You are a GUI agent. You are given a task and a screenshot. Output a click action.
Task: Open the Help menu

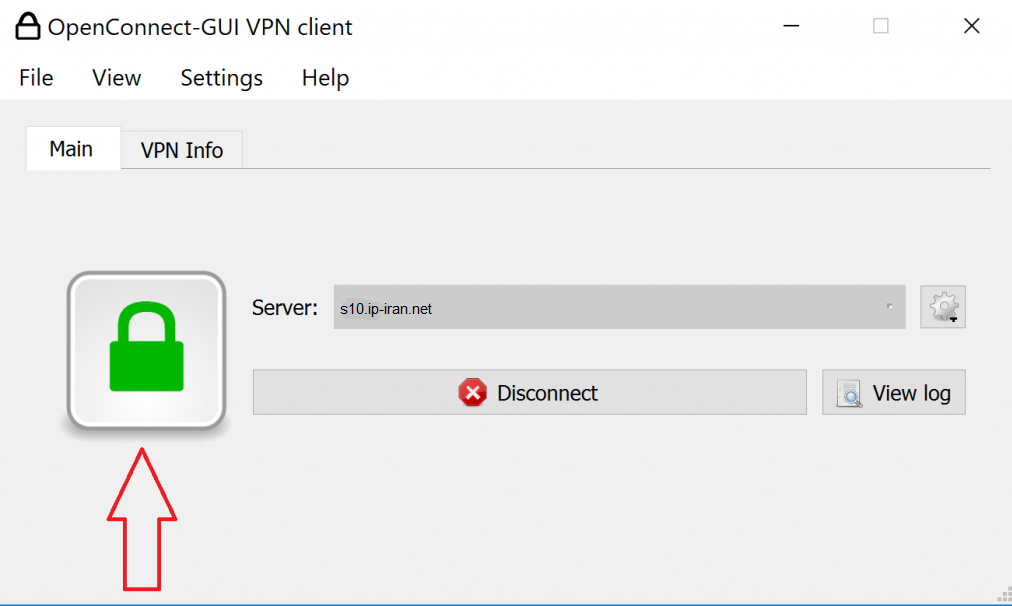tap(325, 78)
